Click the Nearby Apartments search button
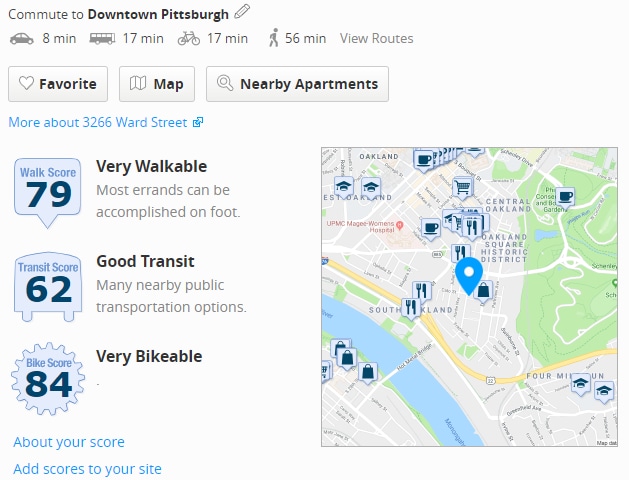The width and height of the screenshot is (629, 480). coord(297,84)
